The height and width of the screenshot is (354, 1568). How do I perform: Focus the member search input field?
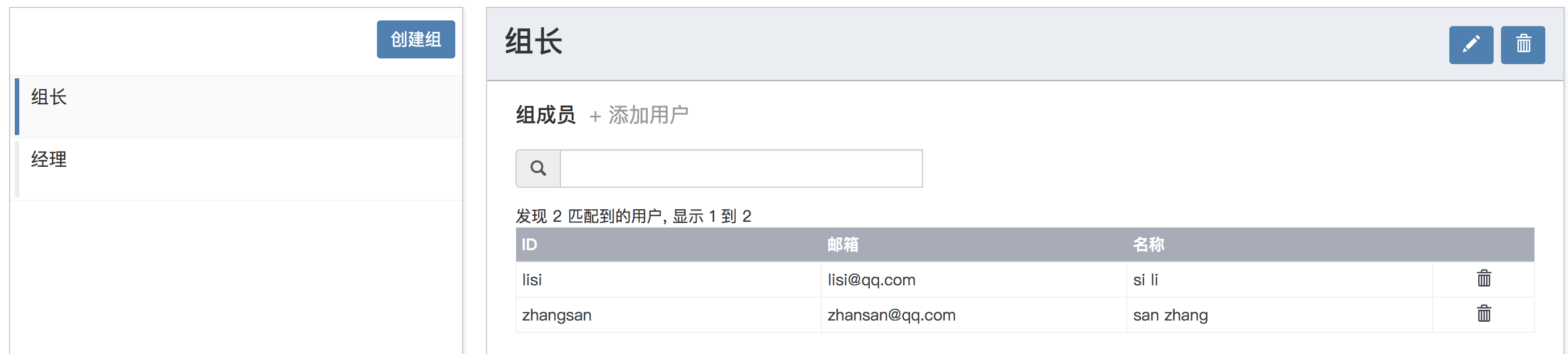tap(741, 168)
